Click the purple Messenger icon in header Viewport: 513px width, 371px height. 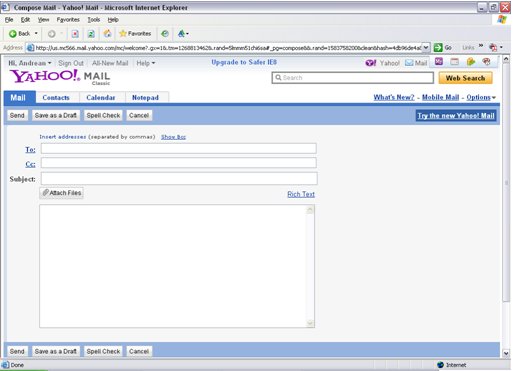point(439,61)
